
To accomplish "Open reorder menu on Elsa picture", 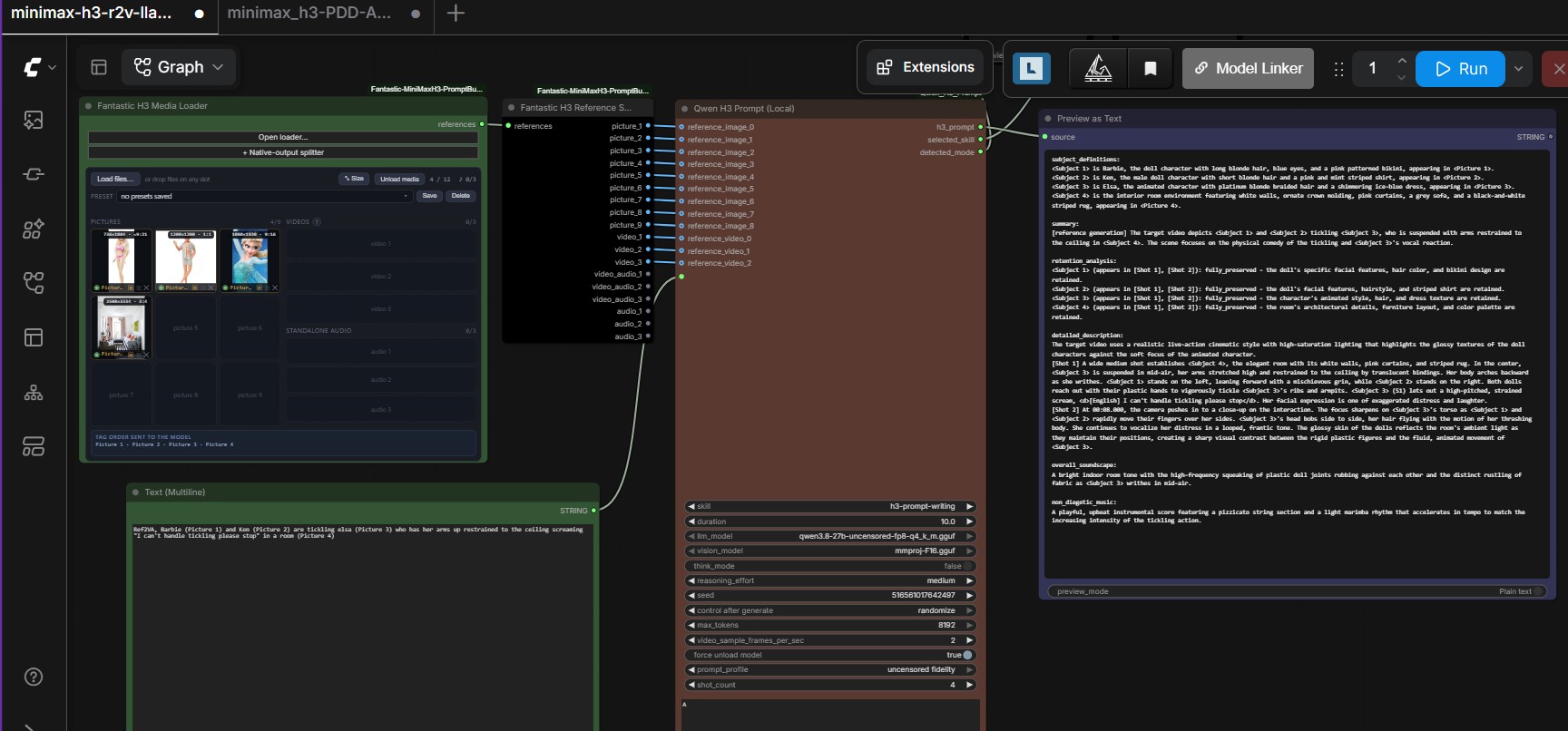I will point(267,288).
